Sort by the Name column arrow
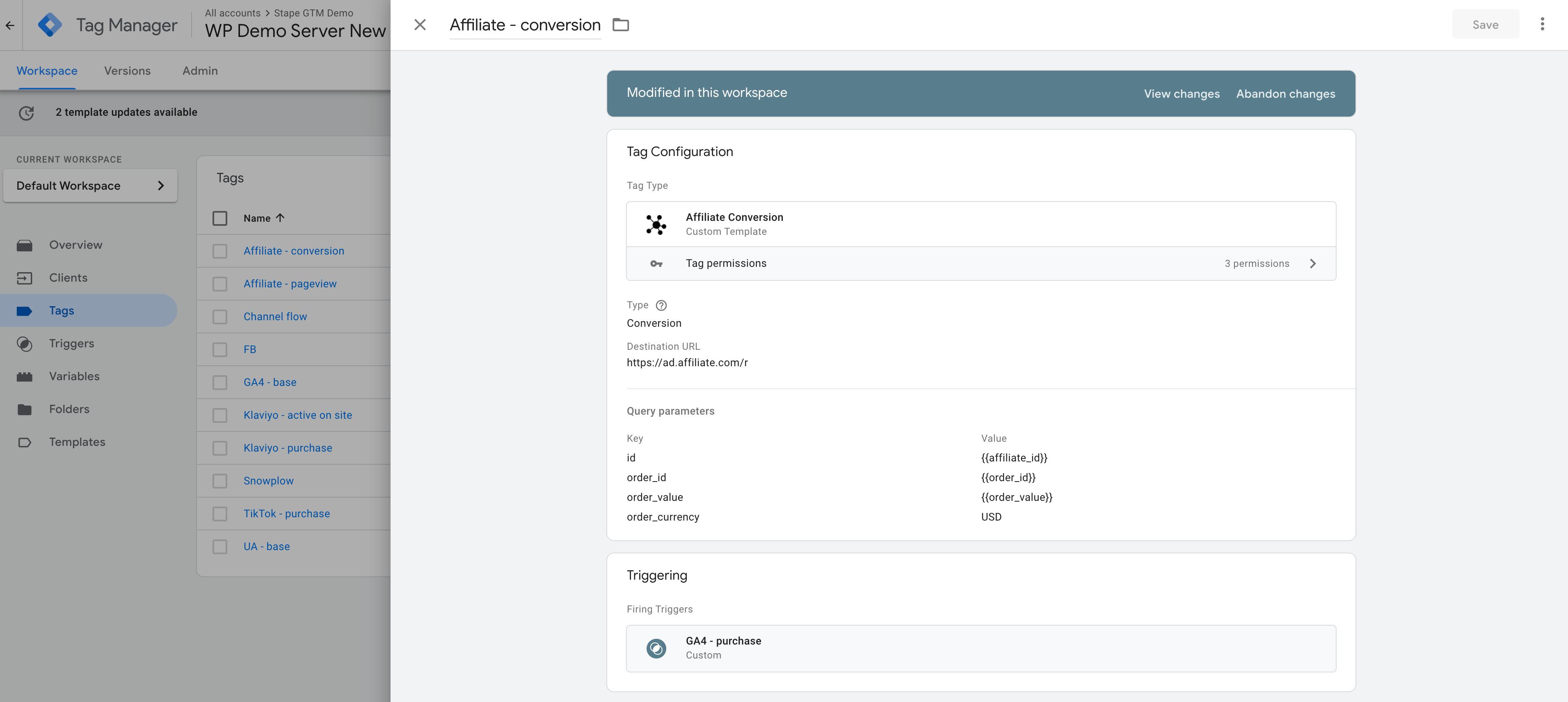1568x702 pixels. pyautogui.click(x=280, y=218)
